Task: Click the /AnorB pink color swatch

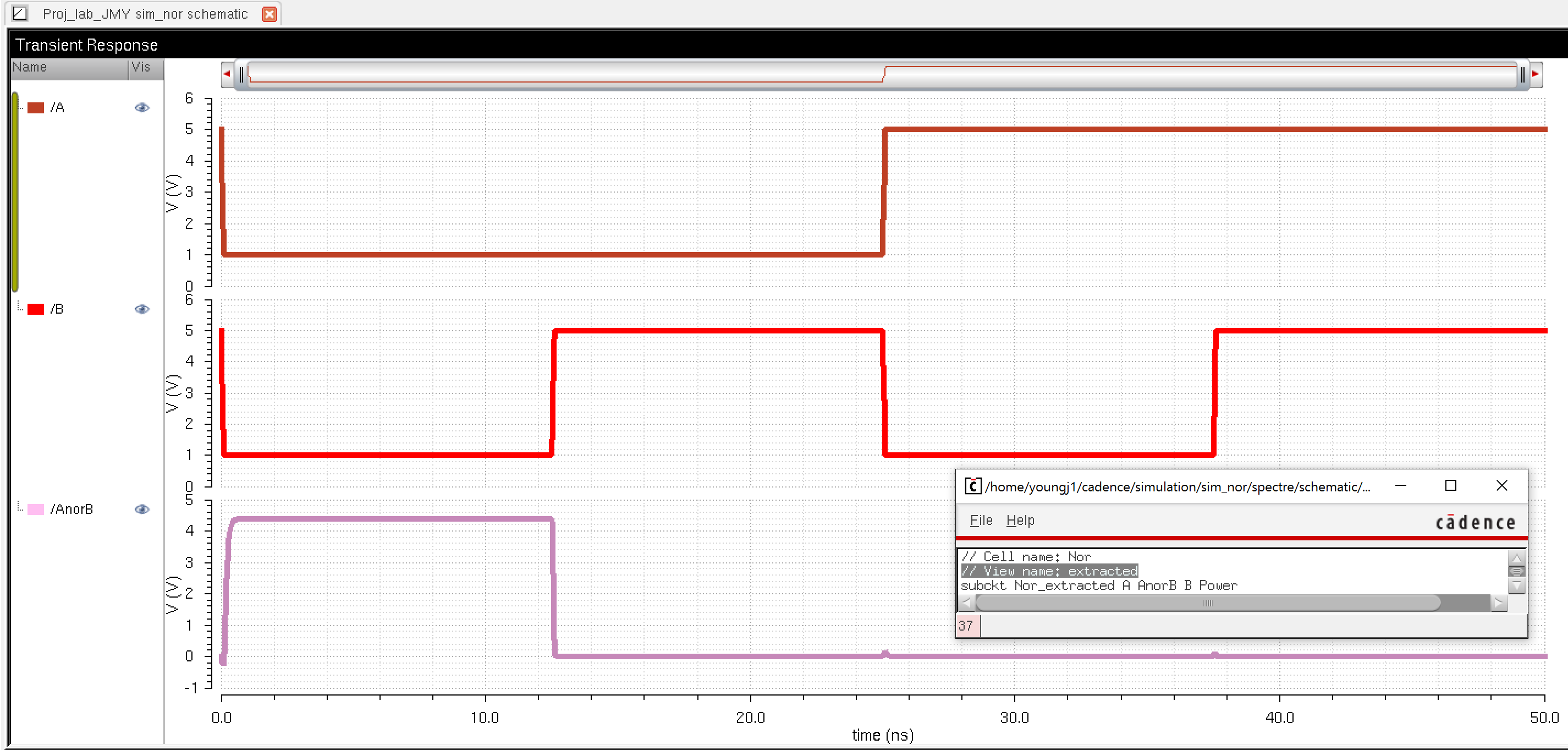Action: (36, 510)
